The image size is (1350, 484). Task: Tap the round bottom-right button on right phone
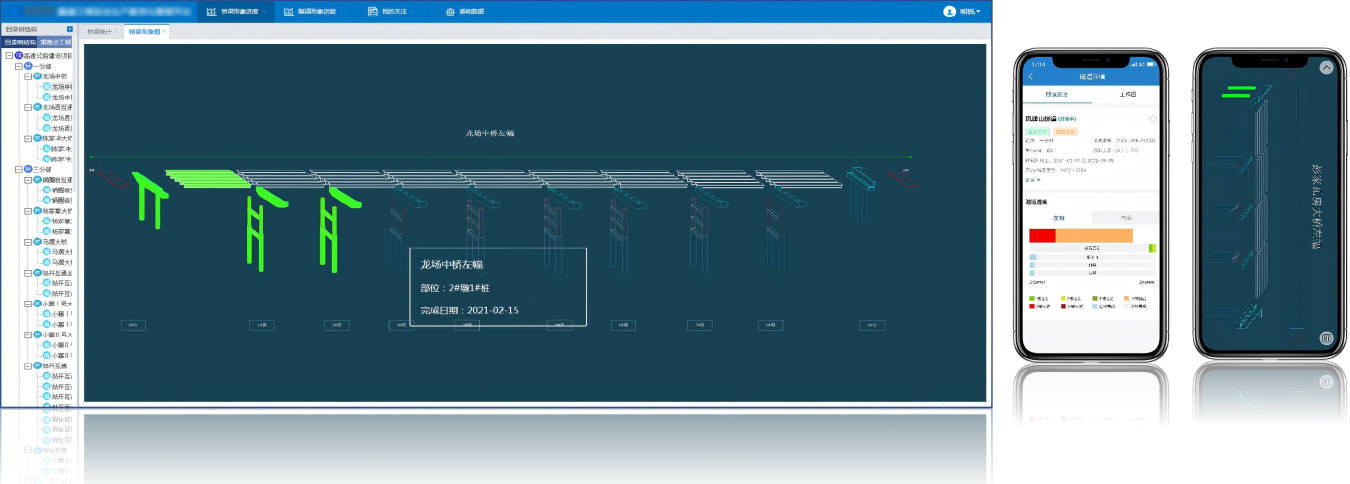[1326, 338]
